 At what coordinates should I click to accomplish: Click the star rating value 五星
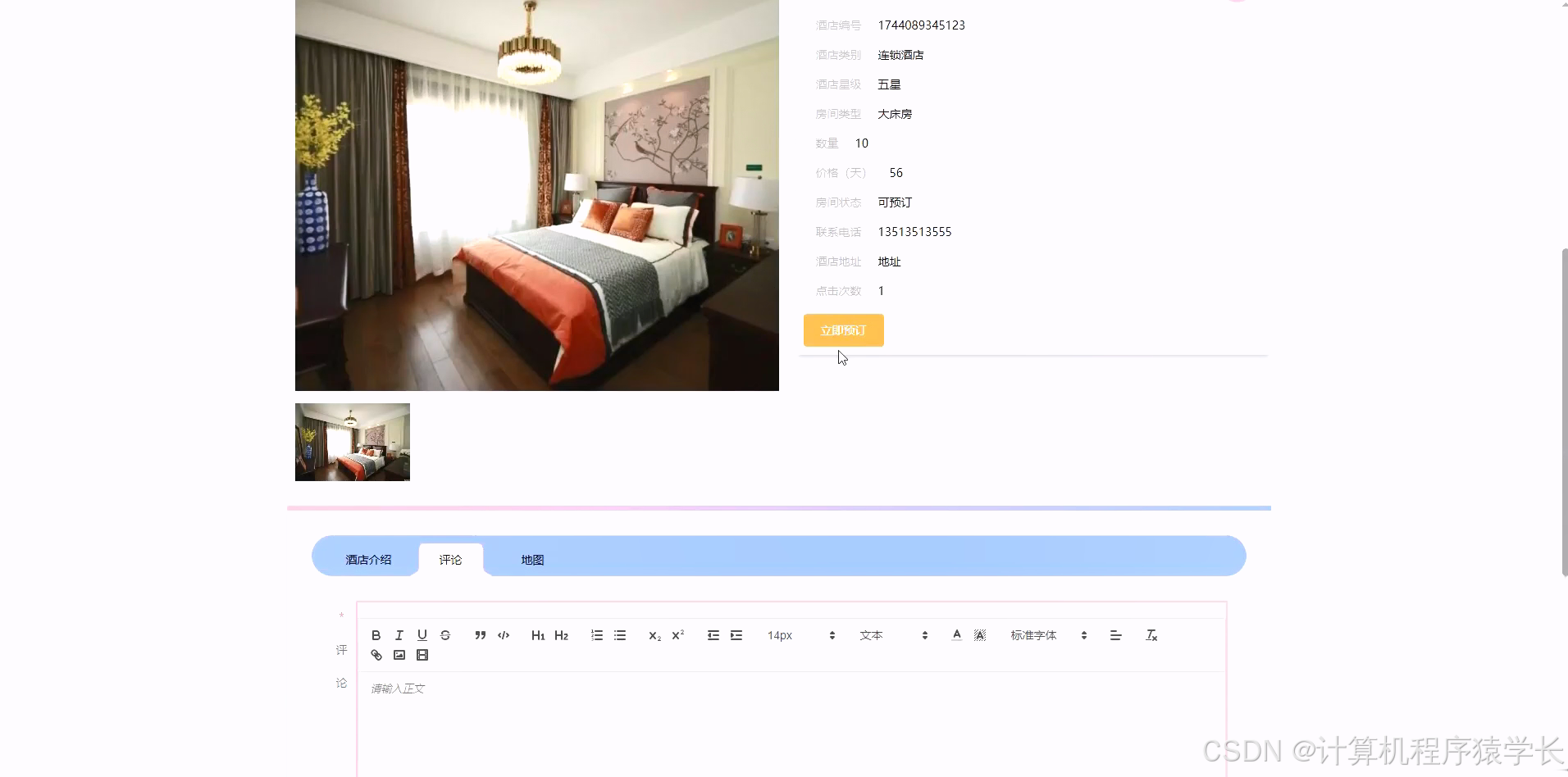click(x=889, y=84)
